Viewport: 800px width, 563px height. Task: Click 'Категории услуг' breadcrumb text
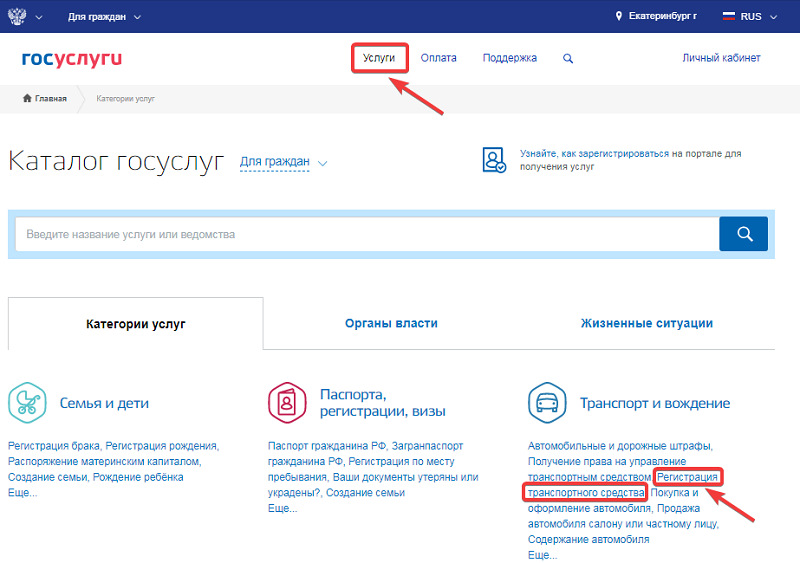(126, 99)
